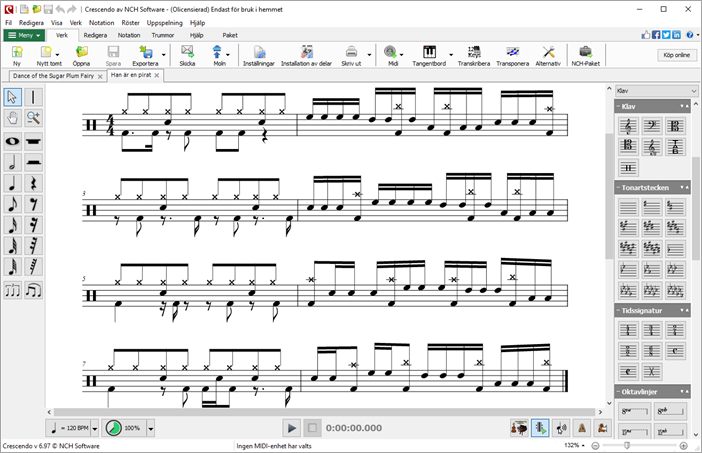Click the zoom slider handle
702x453 pixels.
[627, 445]
